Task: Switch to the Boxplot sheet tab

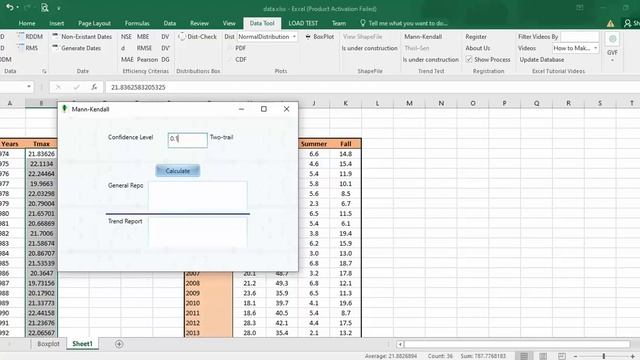Action: (x=48, y=344)
